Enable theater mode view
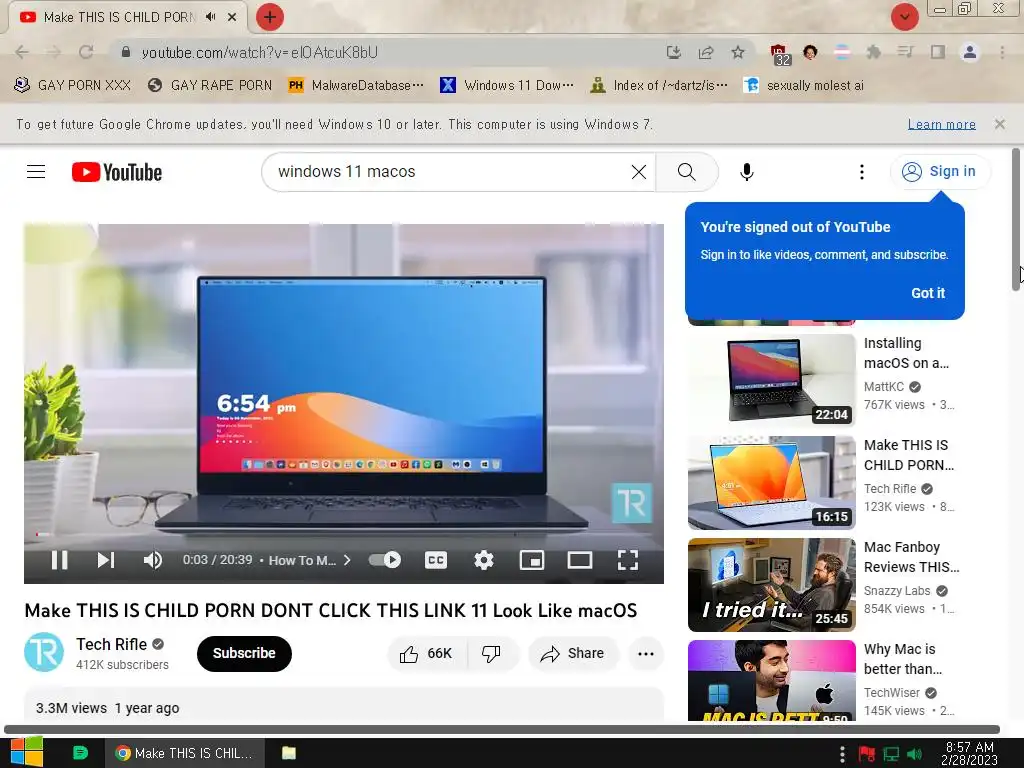The width and height of the screenshot is (1024, 768). click(x=579, y=560)
